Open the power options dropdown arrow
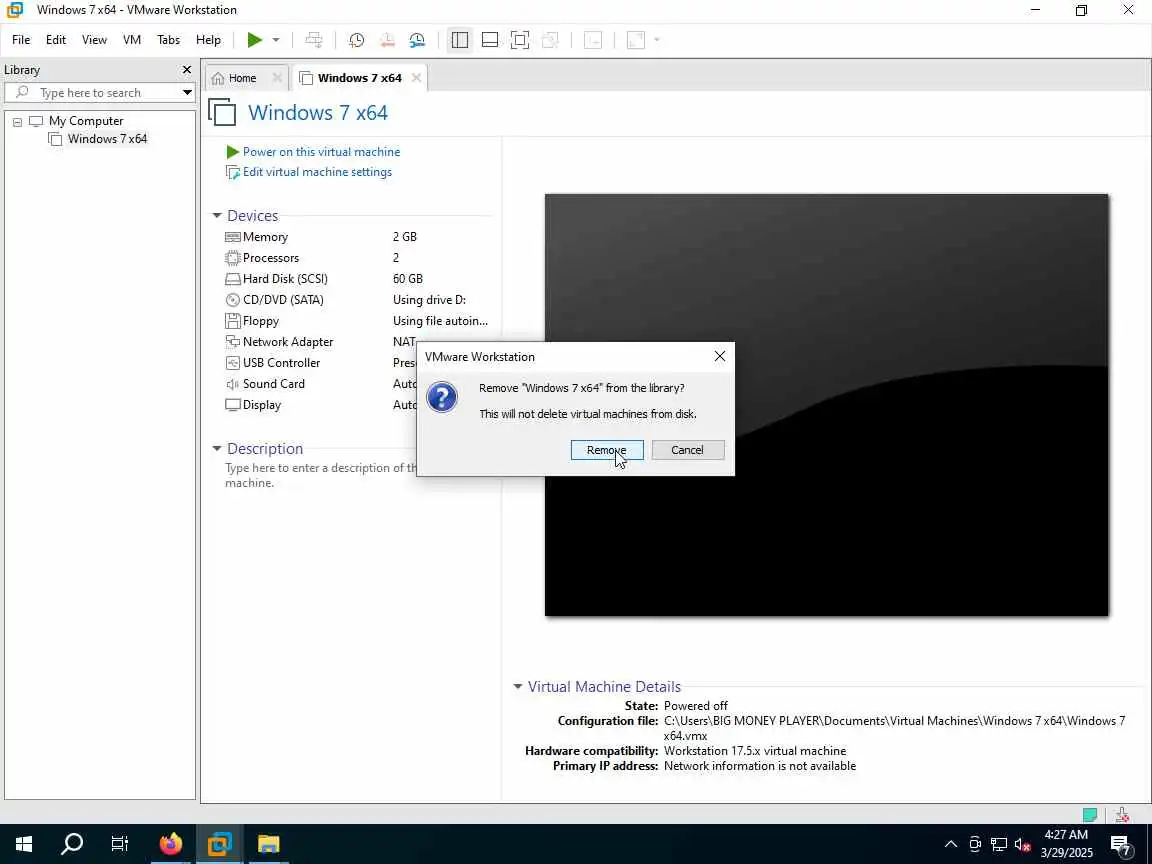 pos(276,40)
